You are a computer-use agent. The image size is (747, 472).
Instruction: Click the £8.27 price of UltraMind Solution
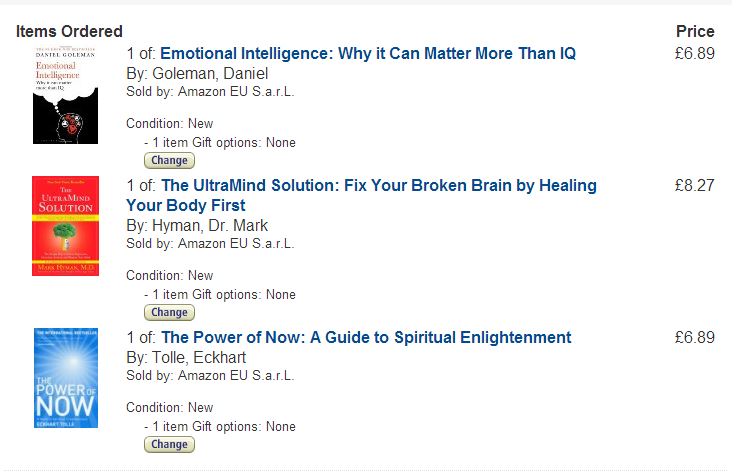click(695, 185)
